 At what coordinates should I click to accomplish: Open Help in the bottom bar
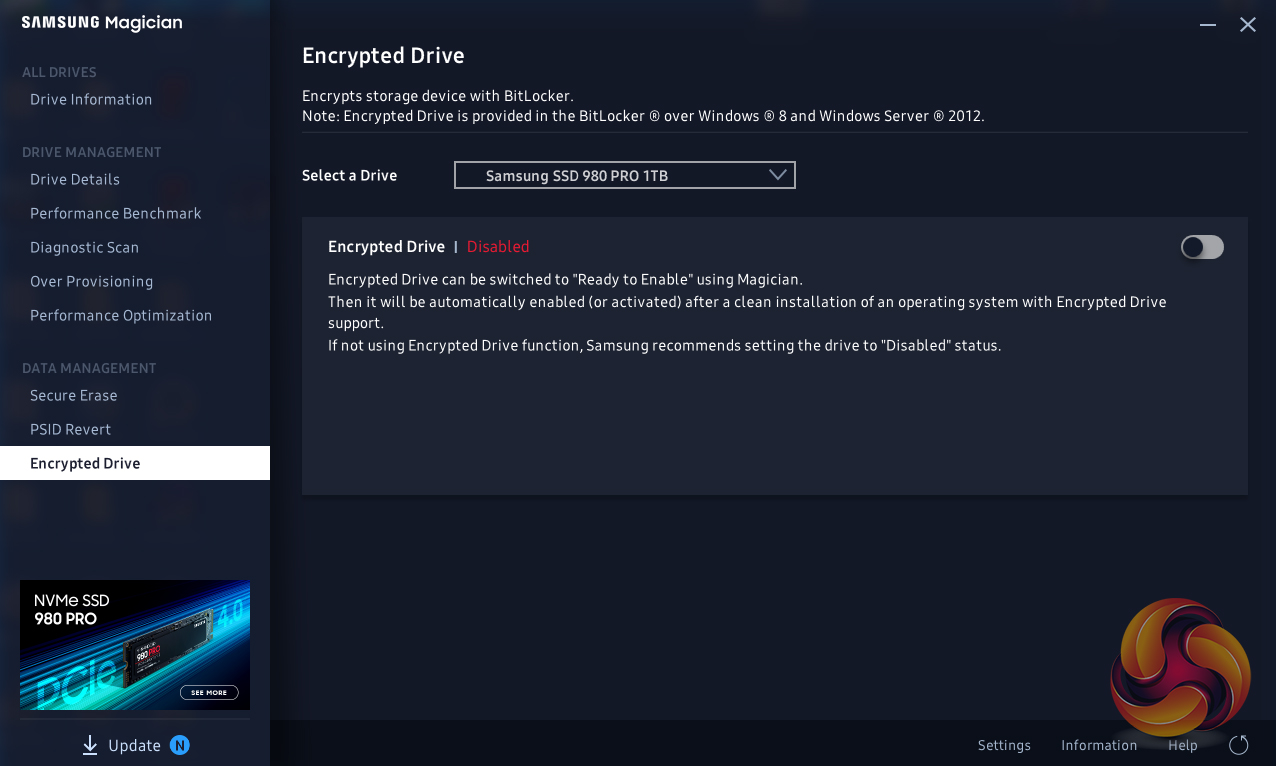[1183, 745]
